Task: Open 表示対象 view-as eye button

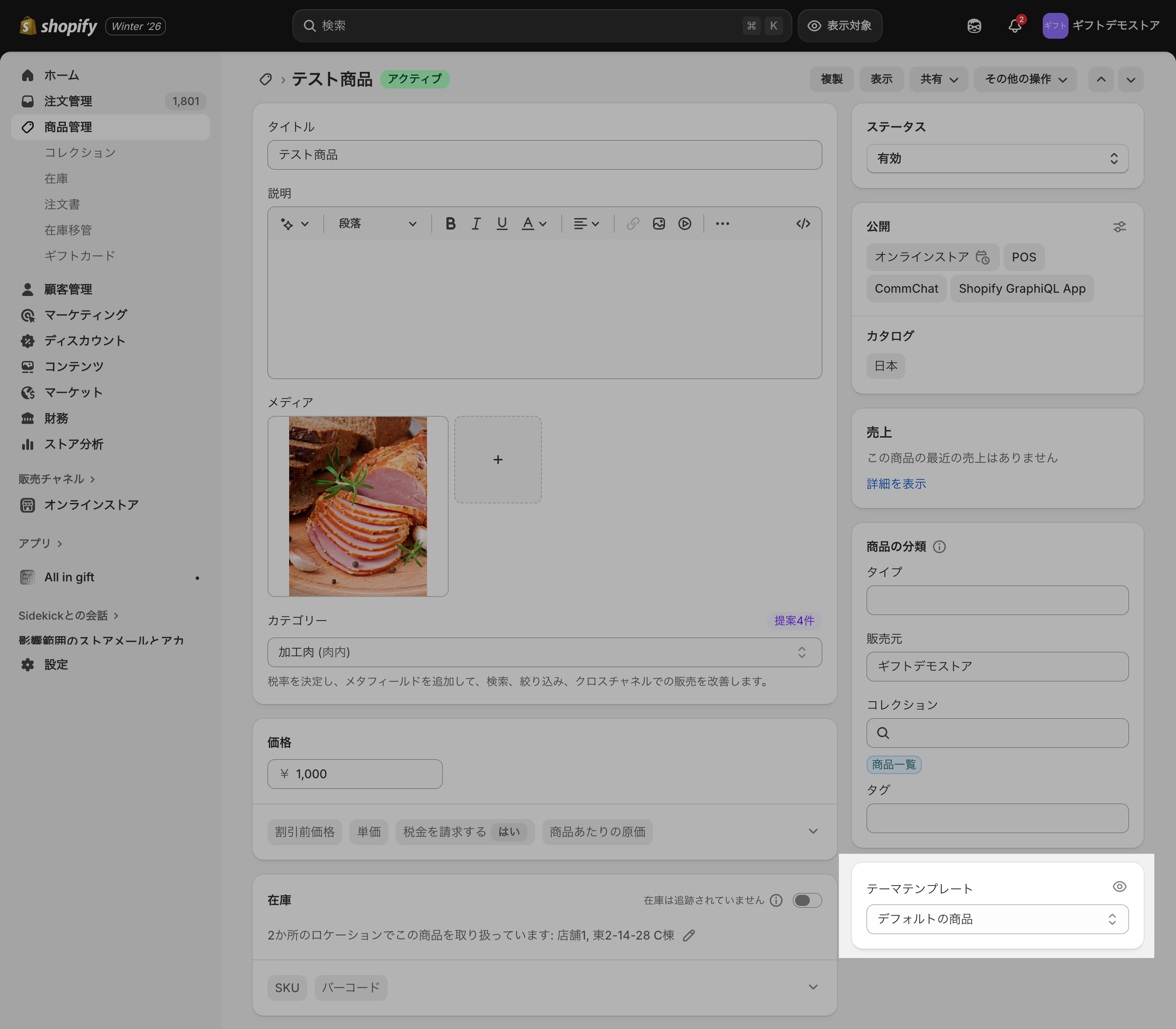Action: tap(839, 26)
